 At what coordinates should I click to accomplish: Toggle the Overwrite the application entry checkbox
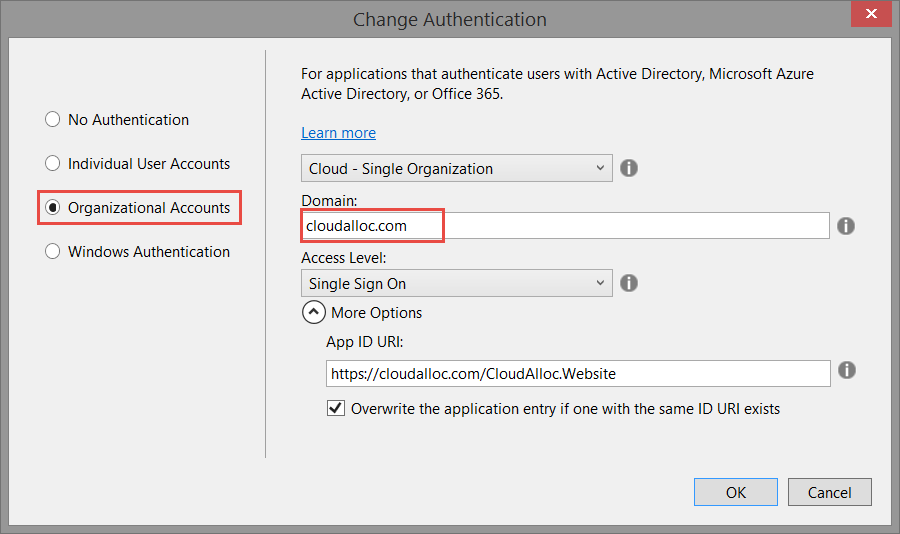coord(336,408)
